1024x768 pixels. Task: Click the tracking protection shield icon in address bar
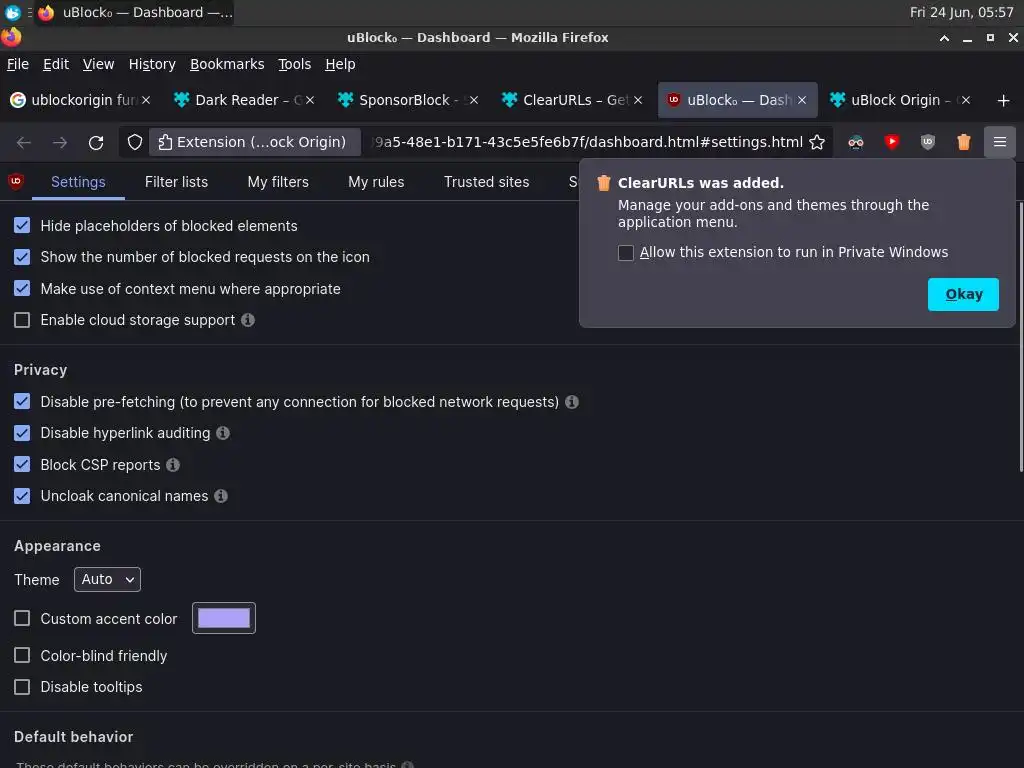coord(135,142)
